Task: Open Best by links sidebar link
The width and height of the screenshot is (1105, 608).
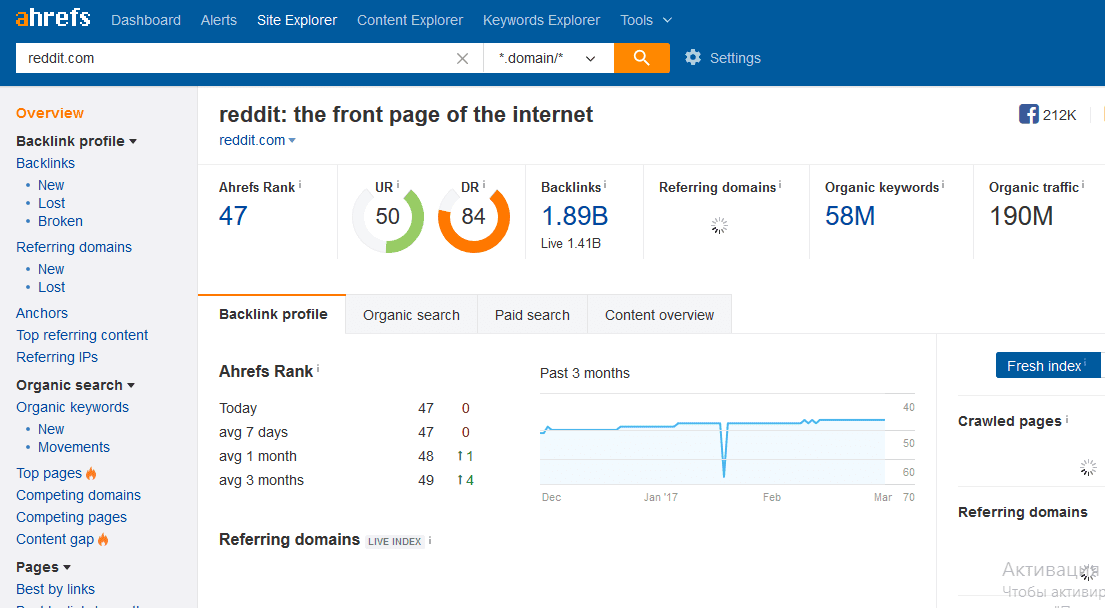Action: click(x=56, y=589)
